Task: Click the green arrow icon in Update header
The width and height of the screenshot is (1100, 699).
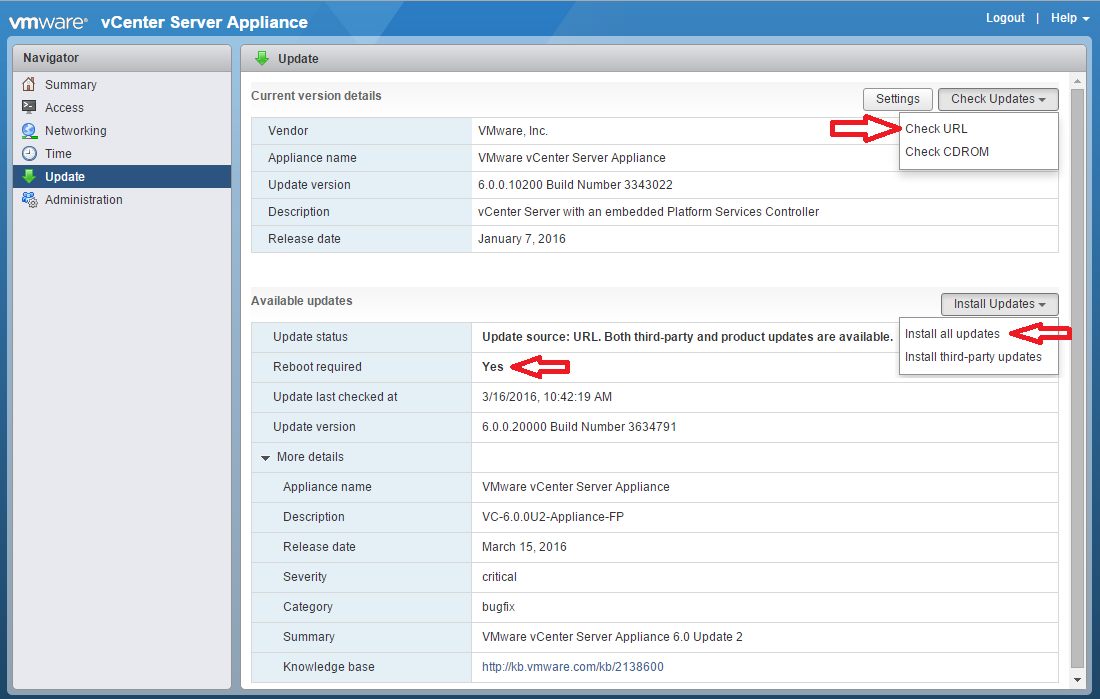Action: point(262,58)
